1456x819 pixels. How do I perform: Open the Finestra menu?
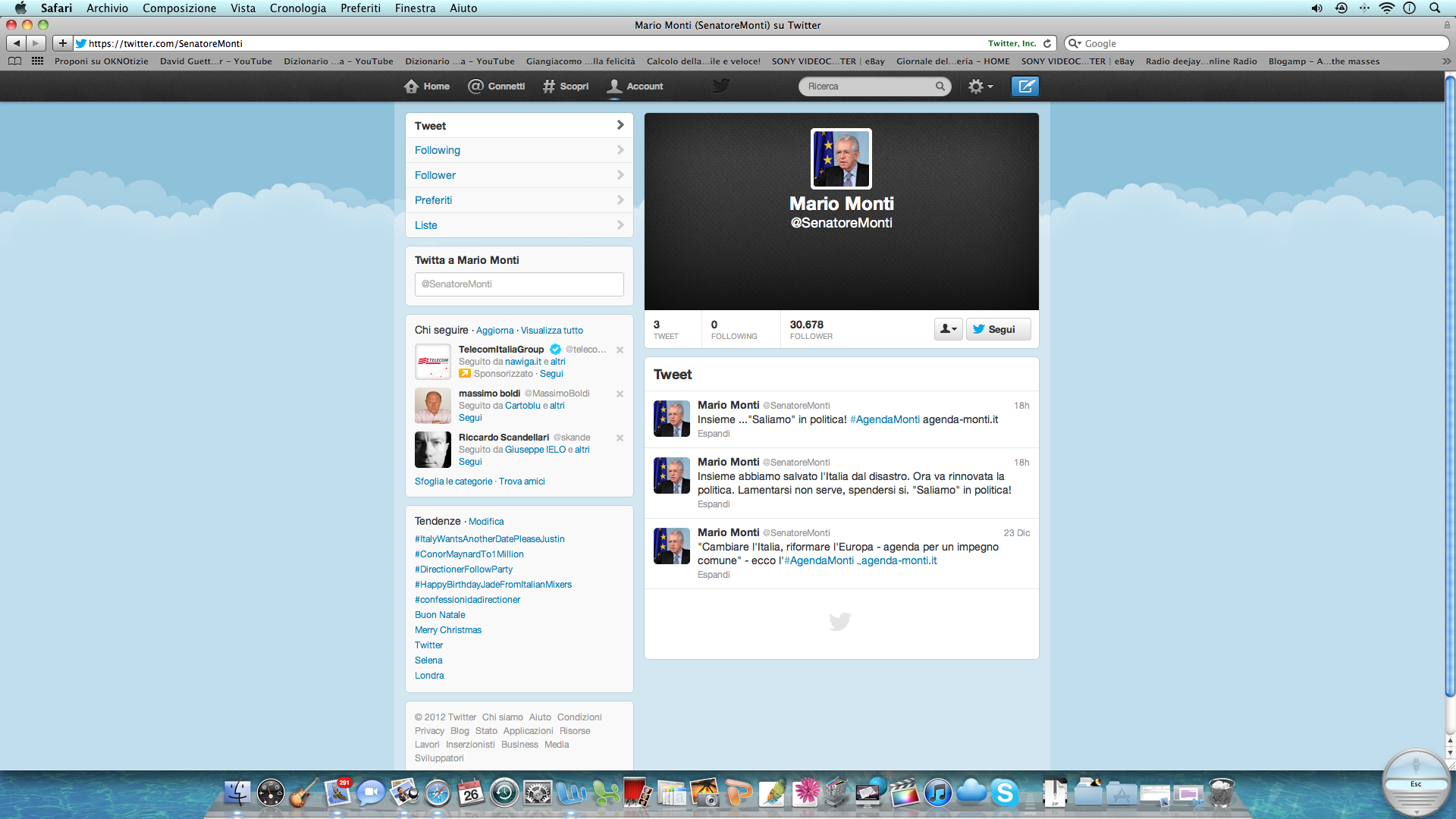(x=415, y=8)
